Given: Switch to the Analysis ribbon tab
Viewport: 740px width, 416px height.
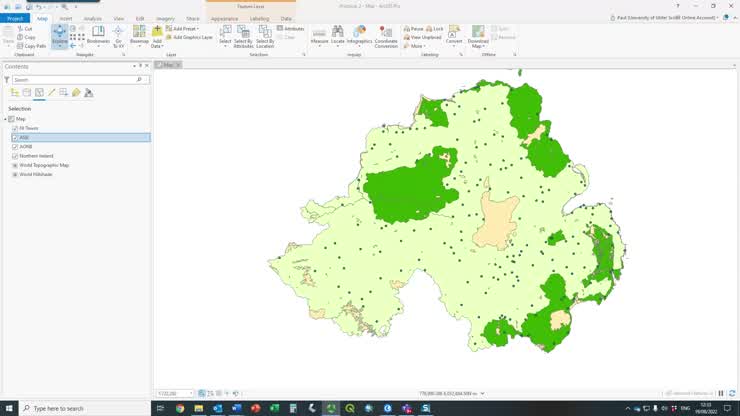Looking at the screenshot, I should 92,18.
